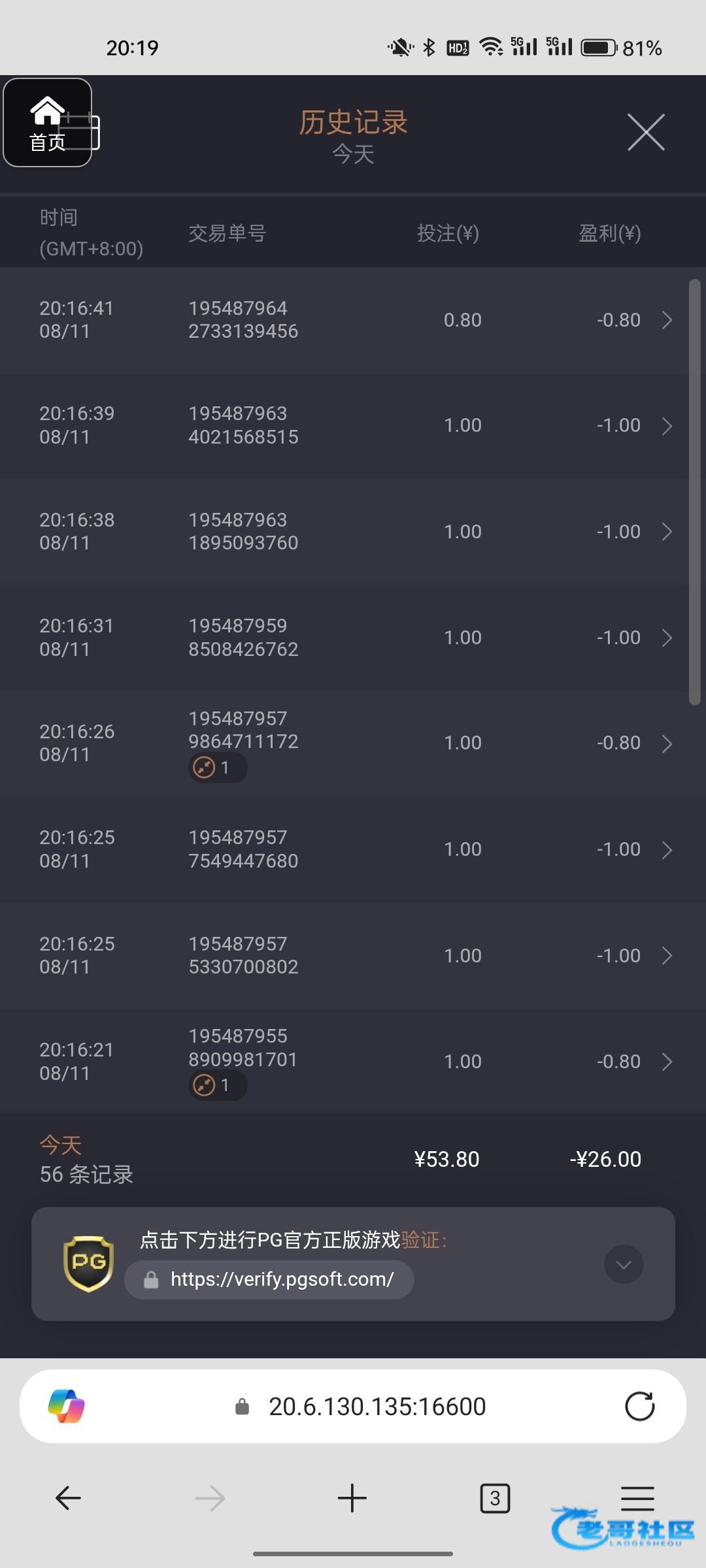The width and height of the screenshot is (706, 1568).
Task: Reload the page with refresh icon
Action: 639,1406
